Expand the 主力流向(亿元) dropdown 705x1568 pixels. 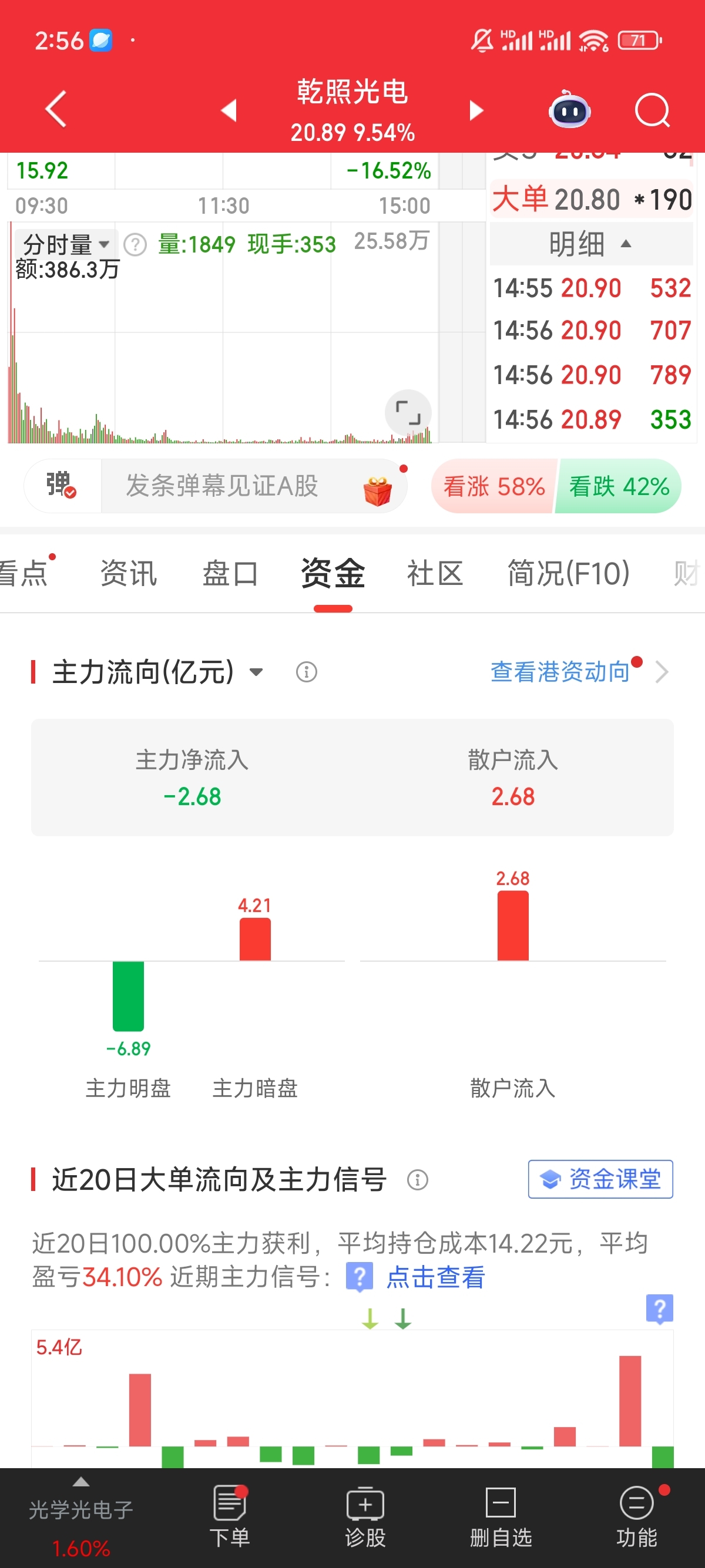tap(256, 672)
